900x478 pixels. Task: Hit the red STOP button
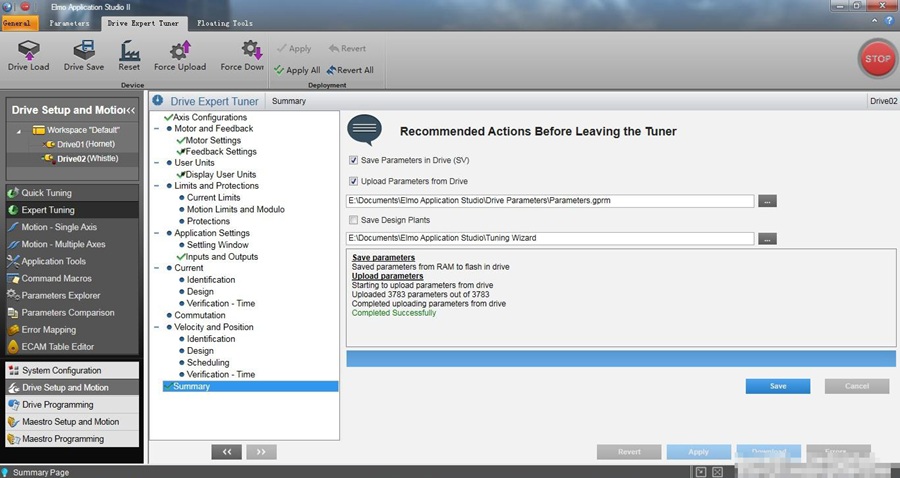(x=876, y=59)
